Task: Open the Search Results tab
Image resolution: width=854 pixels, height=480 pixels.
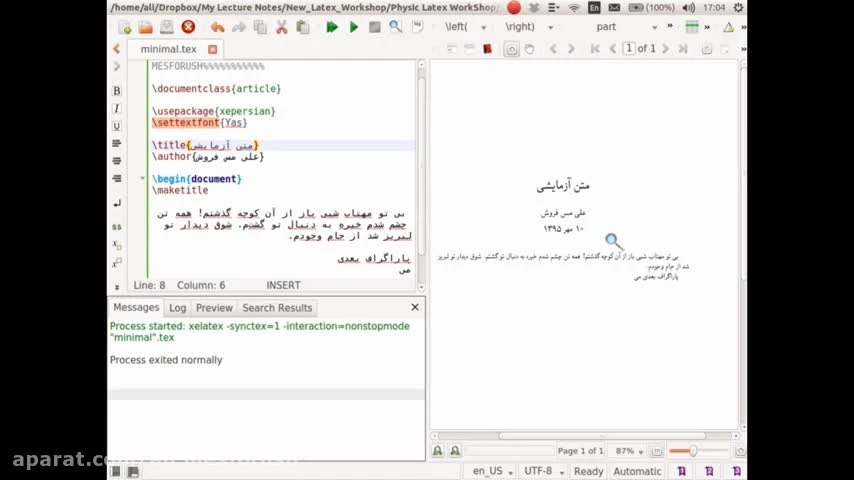Action: click(x=277, y=308)
